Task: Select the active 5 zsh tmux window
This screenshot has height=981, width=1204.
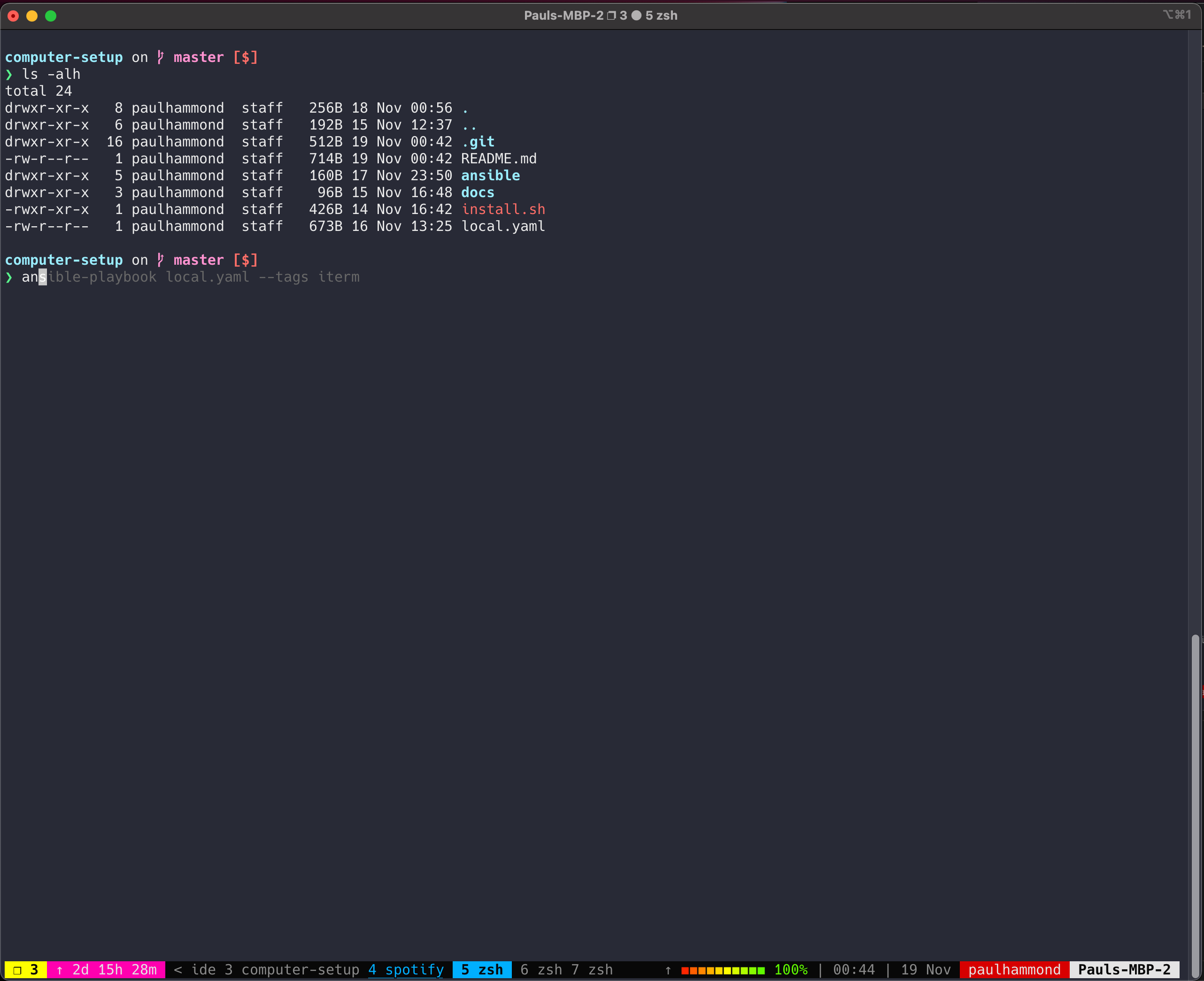Action: (482, 970)
